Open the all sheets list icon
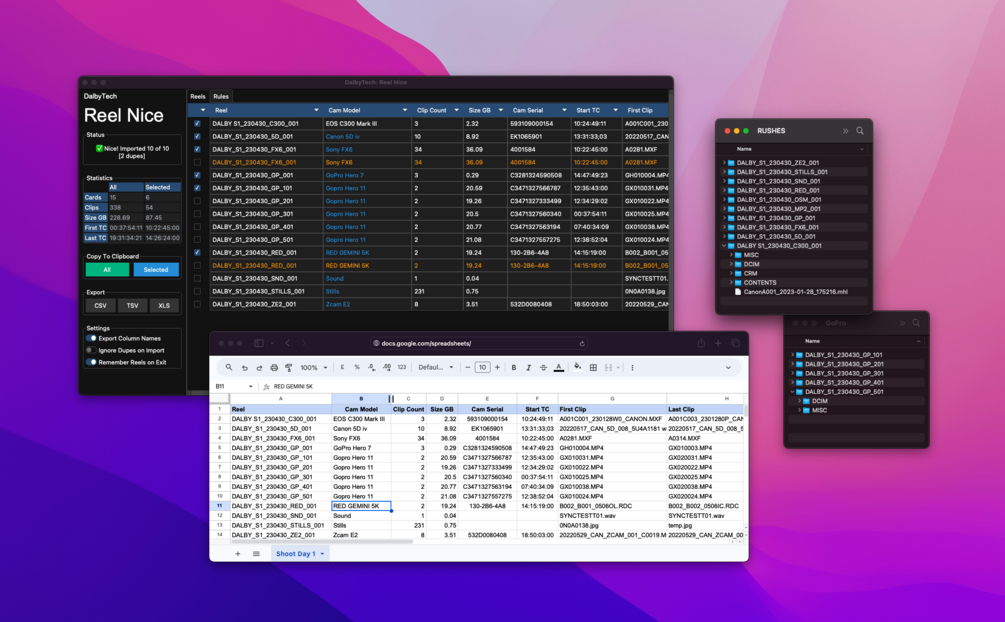The image size is (1005, 622). [x=256, y=553]
